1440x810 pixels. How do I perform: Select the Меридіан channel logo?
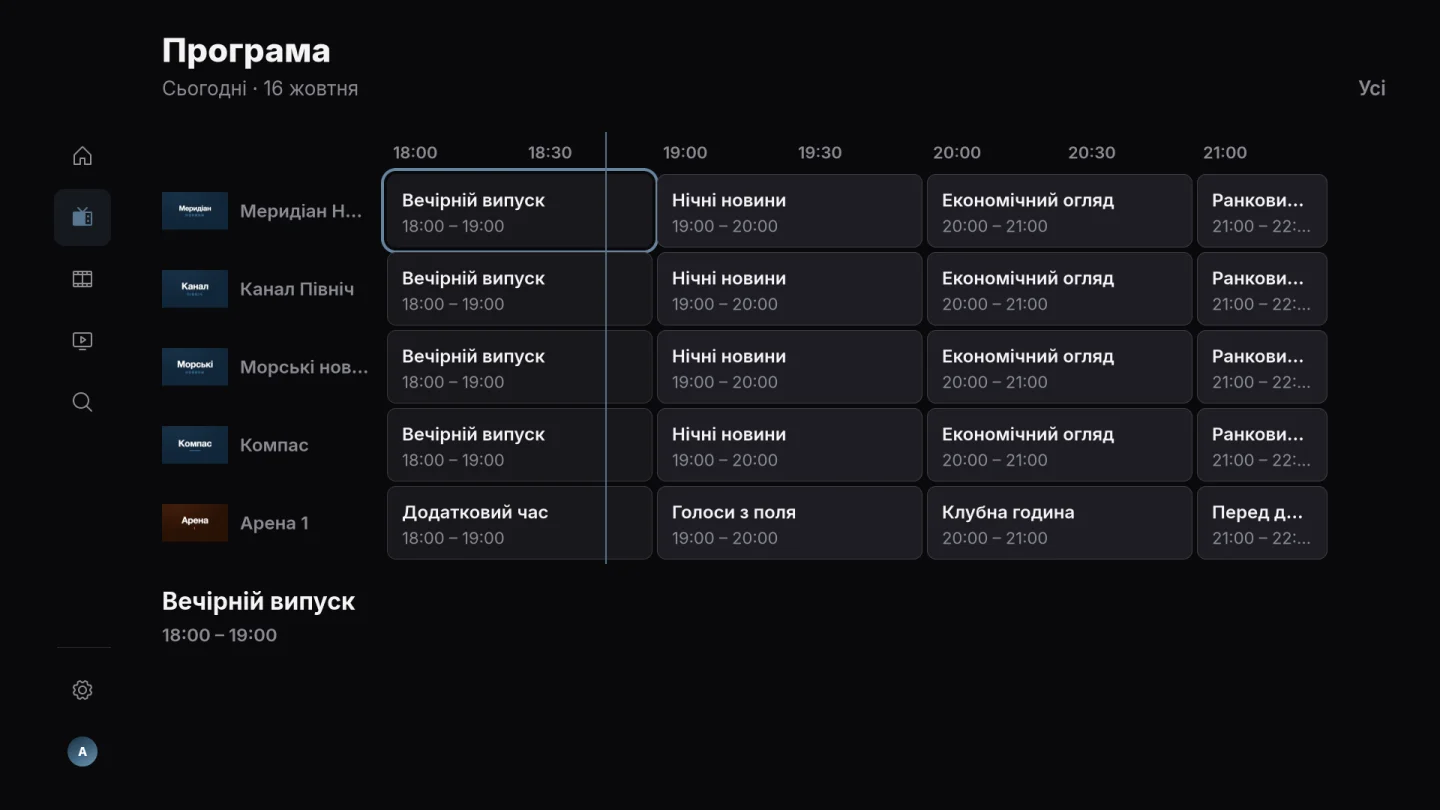coord(195,211)
